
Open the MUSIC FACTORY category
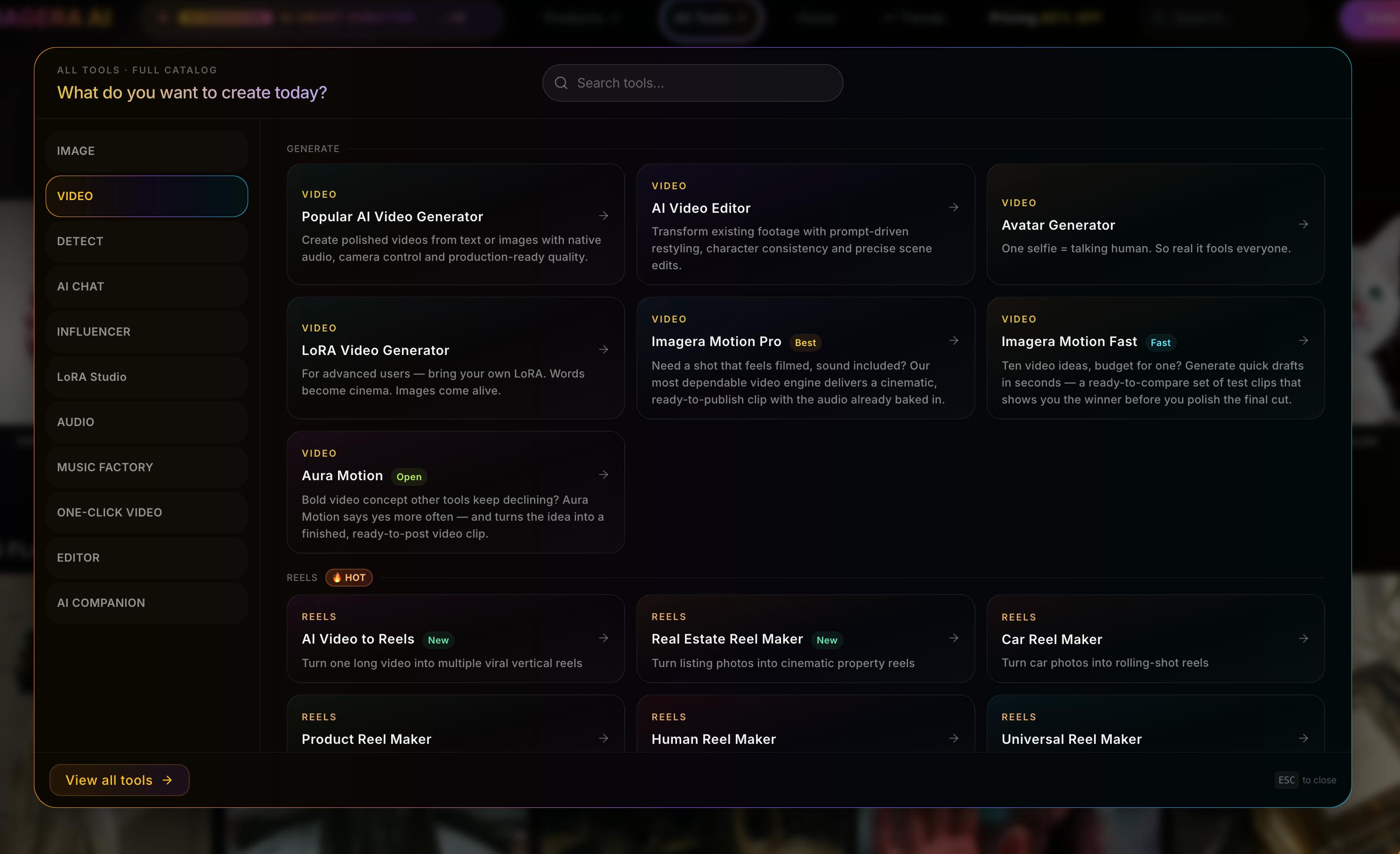(x=146, y=467)
